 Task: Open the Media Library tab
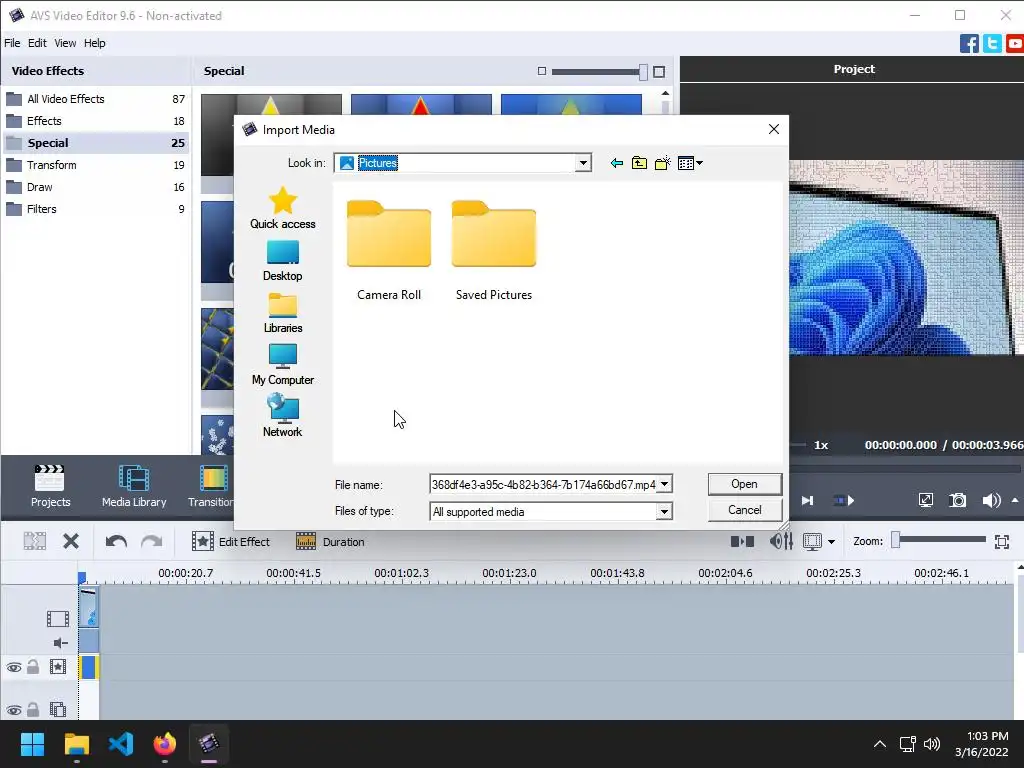(134, 486)
